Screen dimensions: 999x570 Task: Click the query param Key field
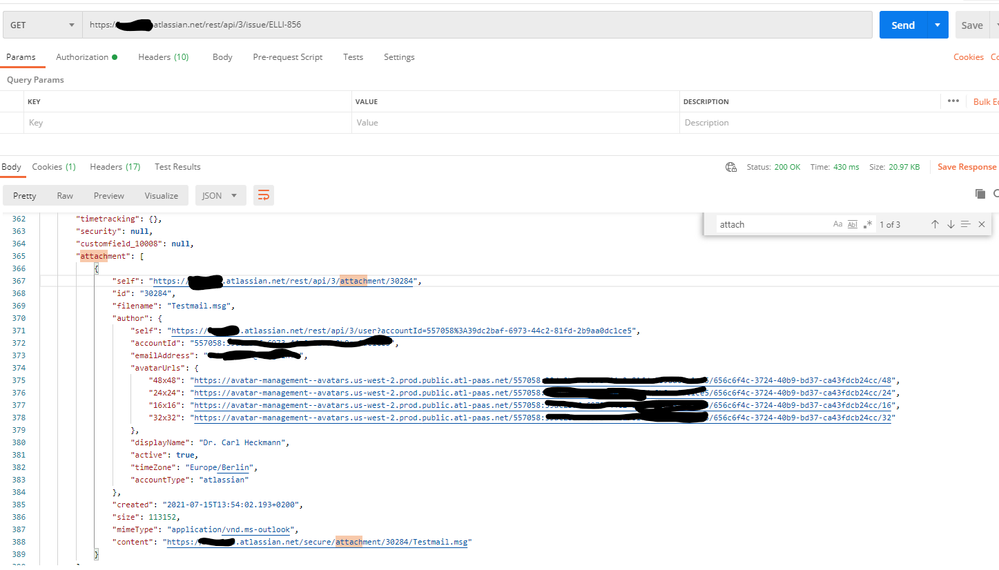click(x=188, y=122)
